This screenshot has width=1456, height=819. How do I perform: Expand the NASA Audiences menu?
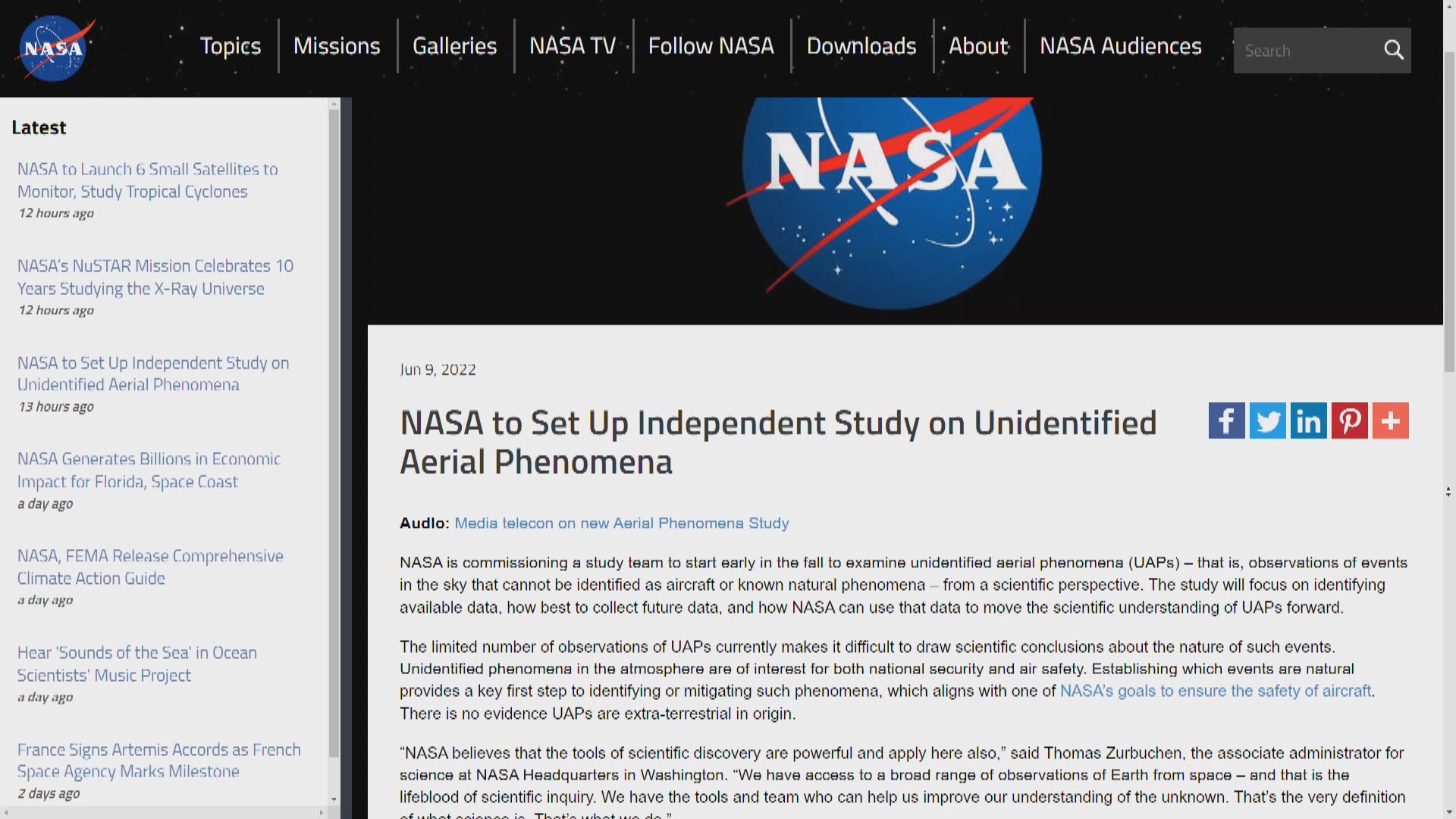click(1120, 46)
